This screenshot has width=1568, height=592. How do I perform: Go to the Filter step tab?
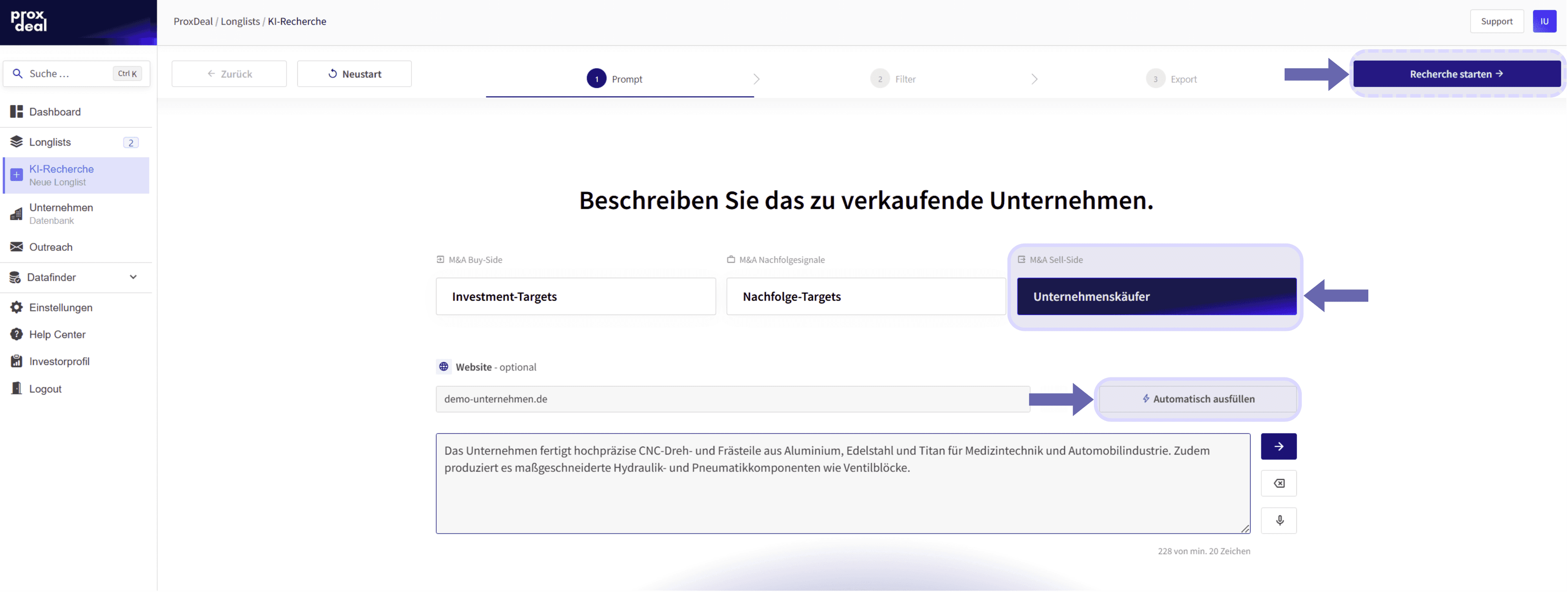click(x=893, y=79)
